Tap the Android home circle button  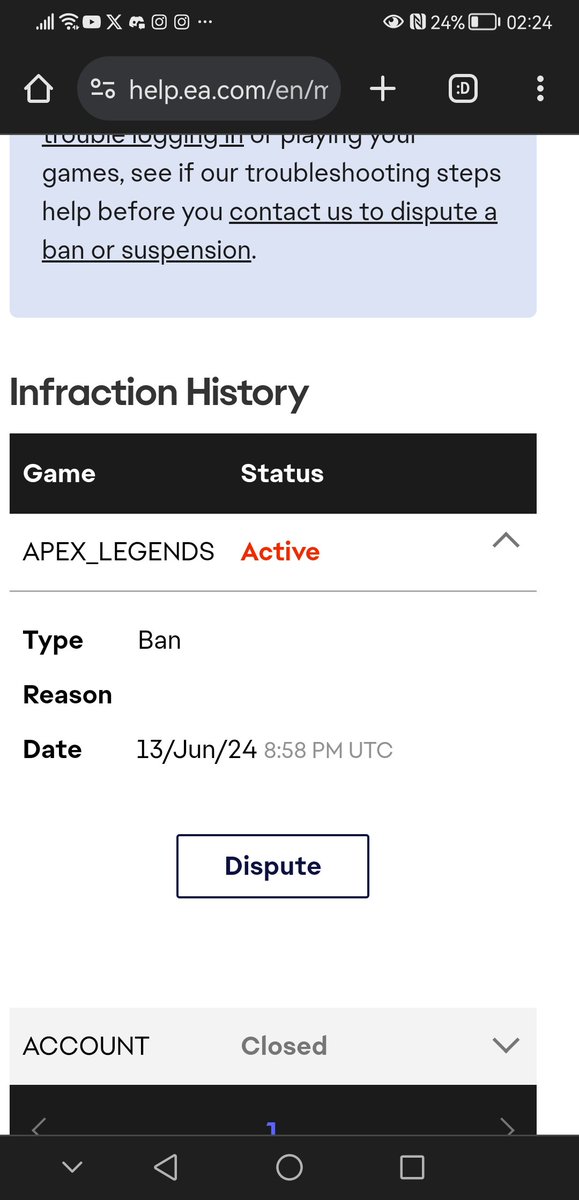[x=289, y=1166]
